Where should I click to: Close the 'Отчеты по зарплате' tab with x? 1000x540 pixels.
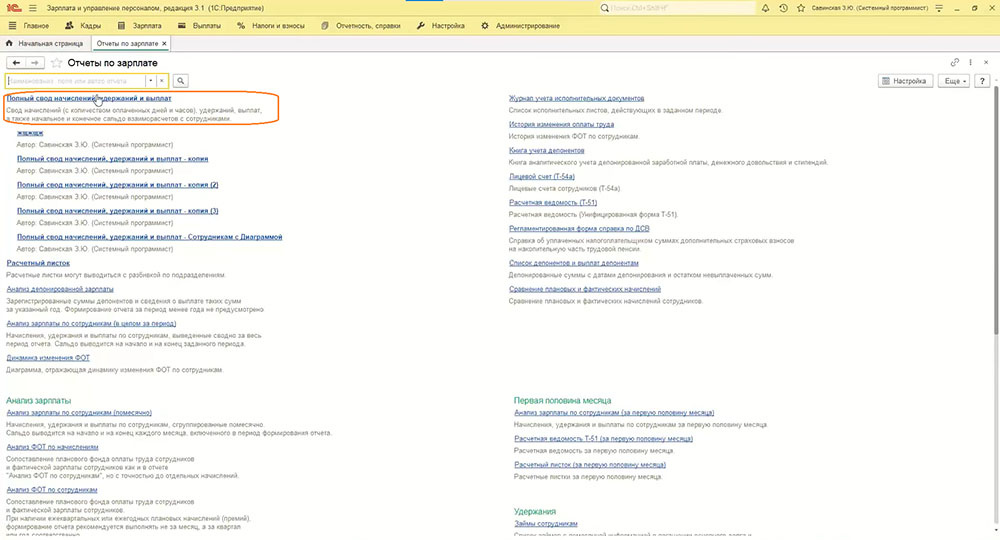[x=164, y=43]
